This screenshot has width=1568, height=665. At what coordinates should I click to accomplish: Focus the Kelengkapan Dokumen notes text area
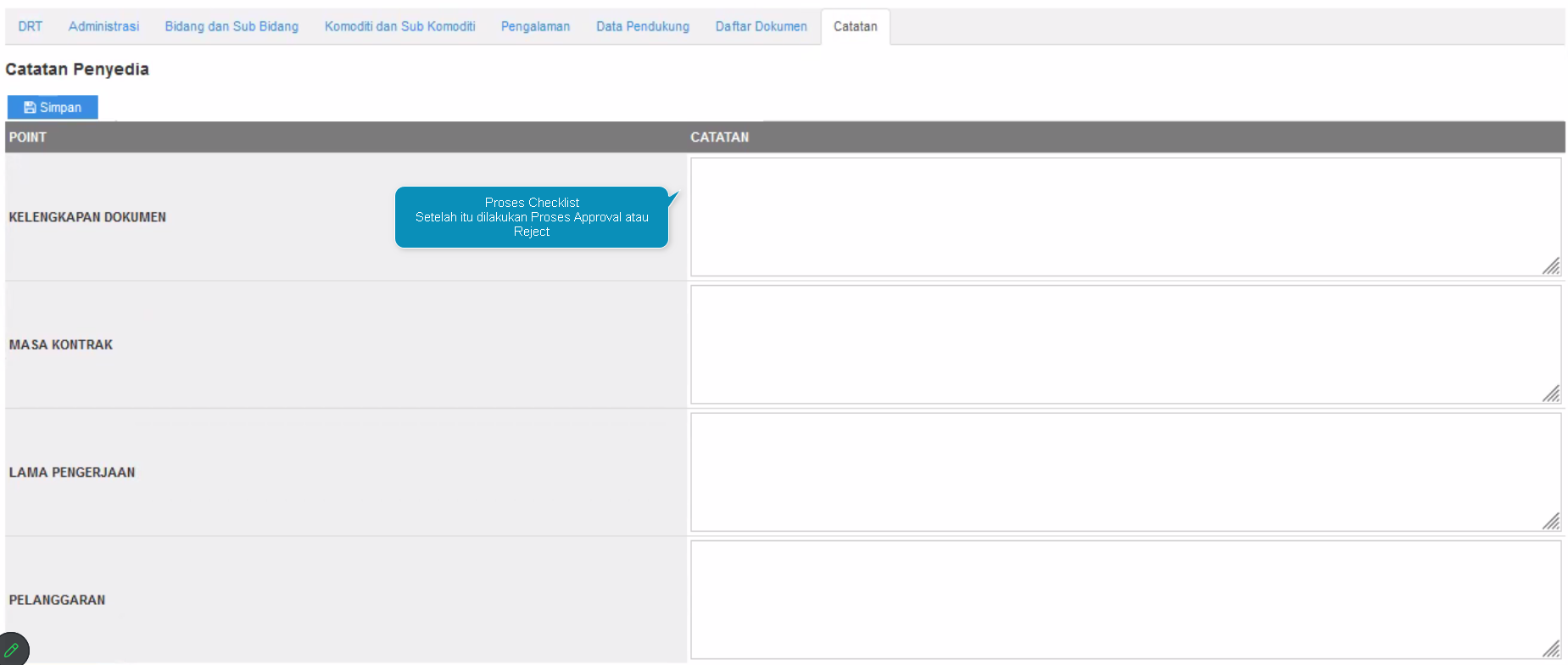click(1124, 216)
